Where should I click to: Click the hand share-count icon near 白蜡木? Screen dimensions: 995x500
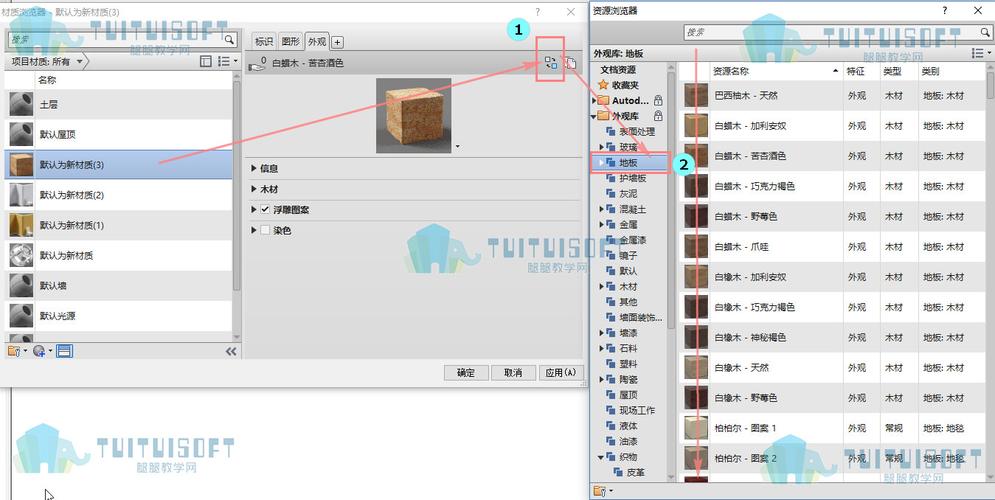click(x=256, y=63)
